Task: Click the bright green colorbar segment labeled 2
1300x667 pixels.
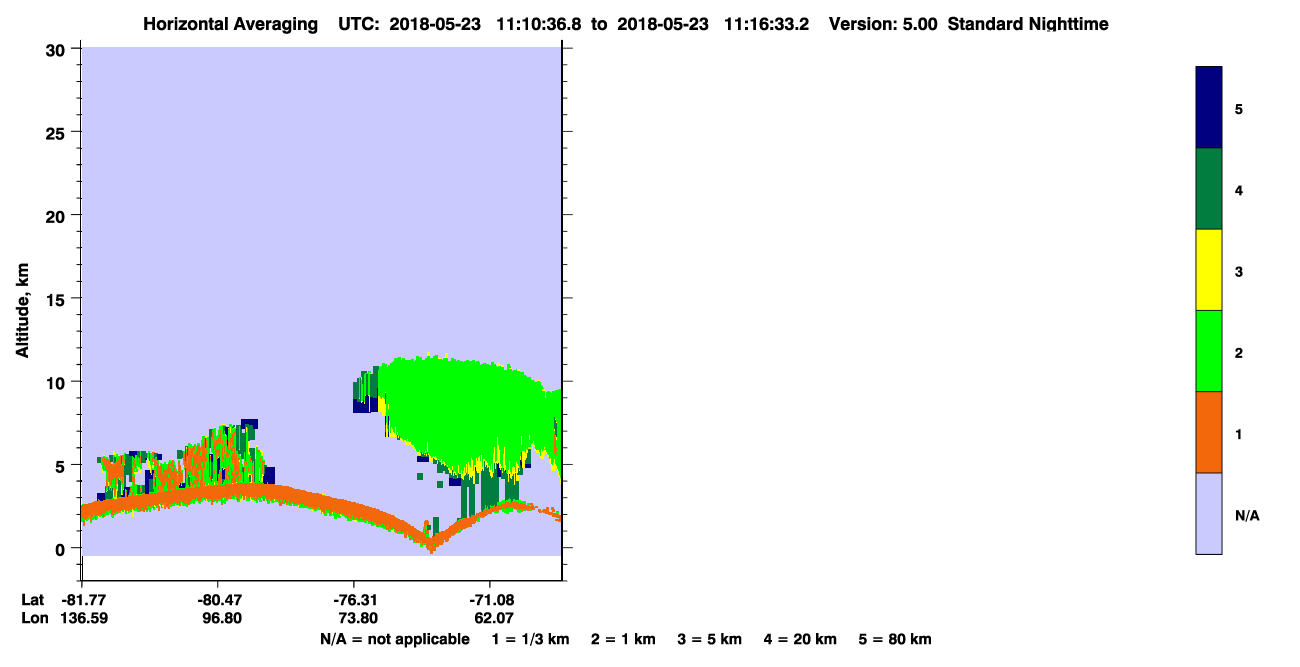Action: pos(1209,351)
